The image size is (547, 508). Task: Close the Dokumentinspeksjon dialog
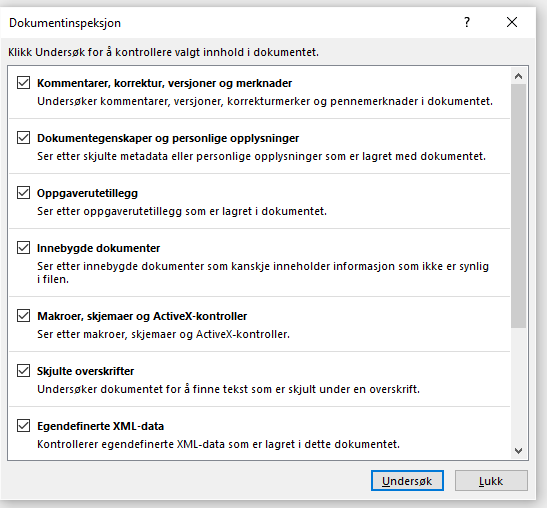pos(512,22)
